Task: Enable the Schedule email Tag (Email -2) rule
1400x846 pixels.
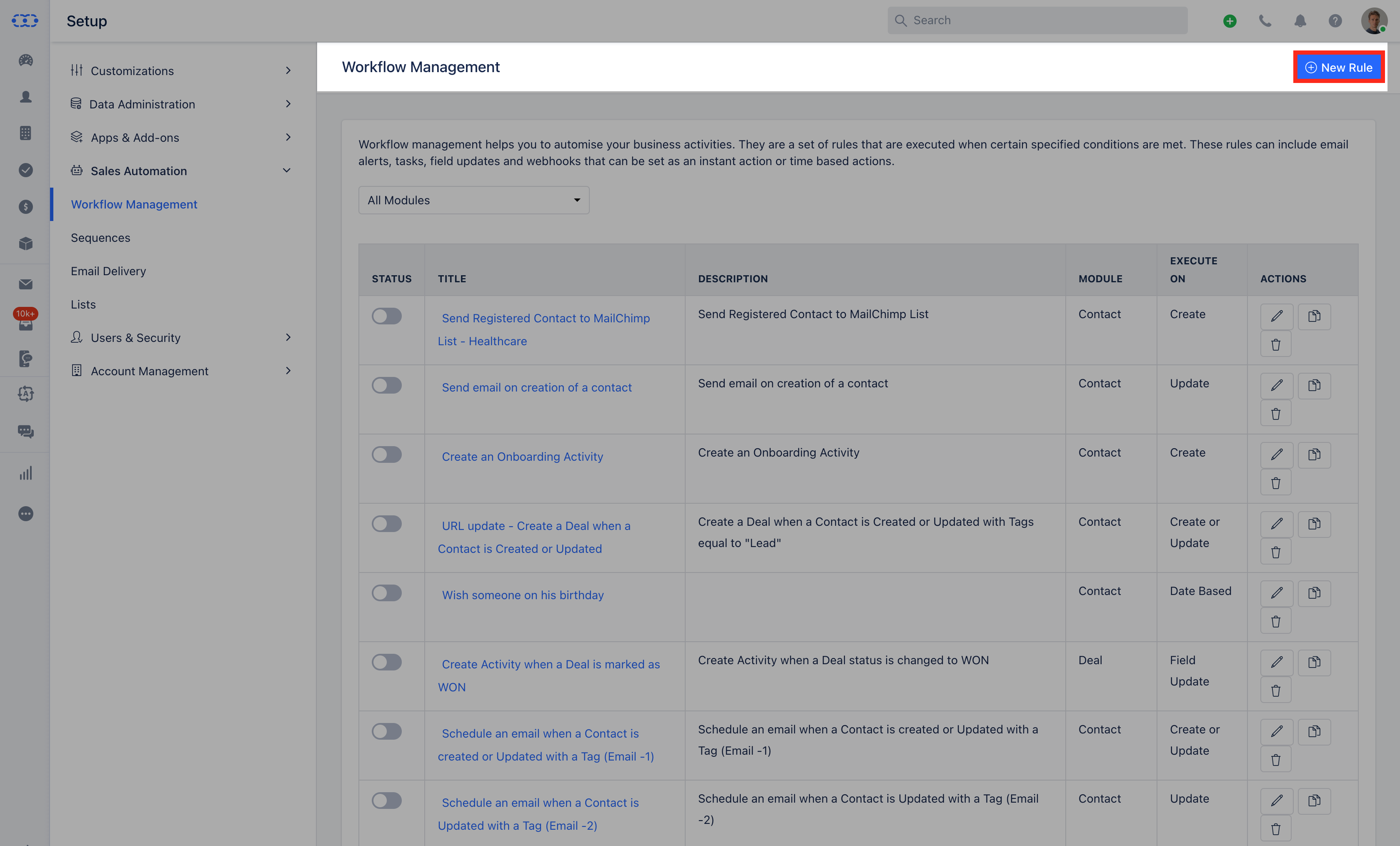Action: click(x=386, y=801)
